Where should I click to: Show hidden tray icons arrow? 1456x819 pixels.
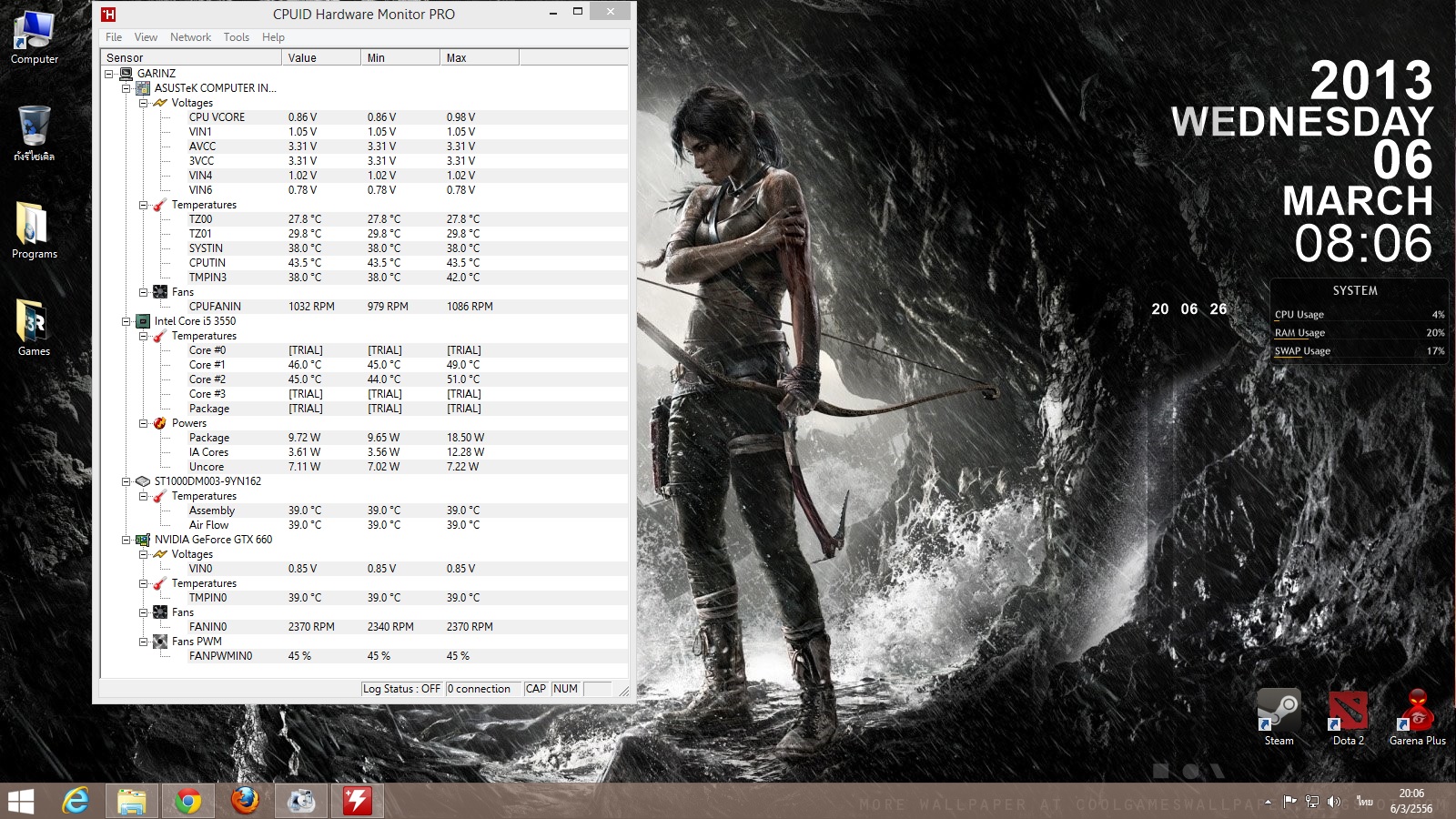1268,802
